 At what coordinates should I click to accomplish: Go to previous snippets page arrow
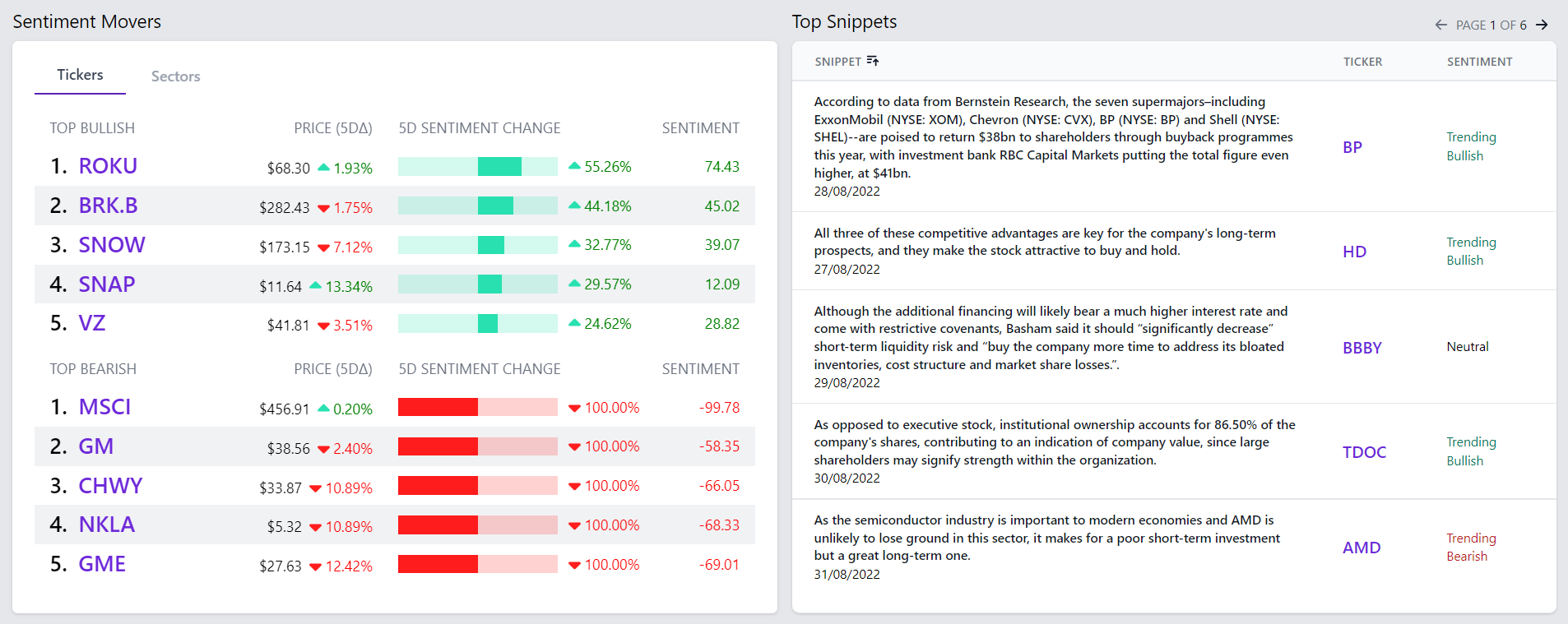pyautogui.click(x=1441, y=25)
